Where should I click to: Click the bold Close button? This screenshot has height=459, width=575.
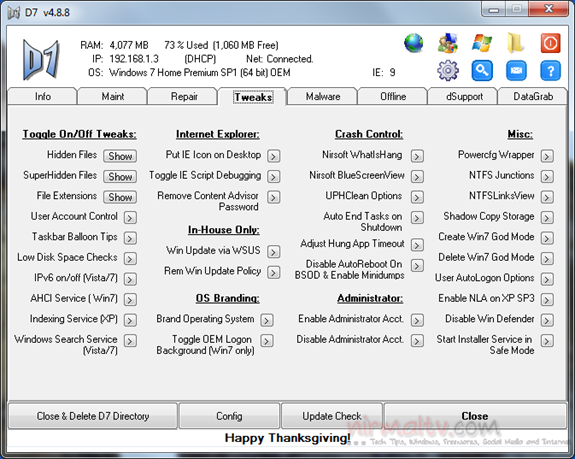click(475, 416)
